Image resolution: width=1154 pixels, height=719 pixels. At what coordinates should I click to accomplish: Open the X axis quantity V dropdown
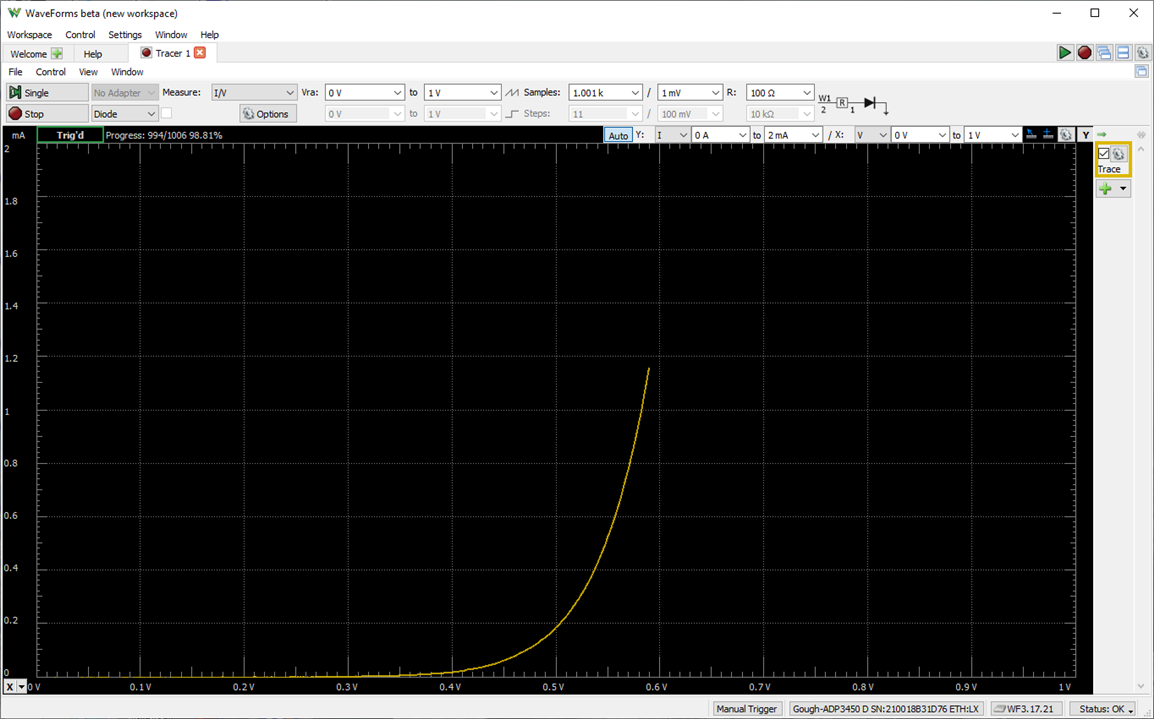click(871, 135)
